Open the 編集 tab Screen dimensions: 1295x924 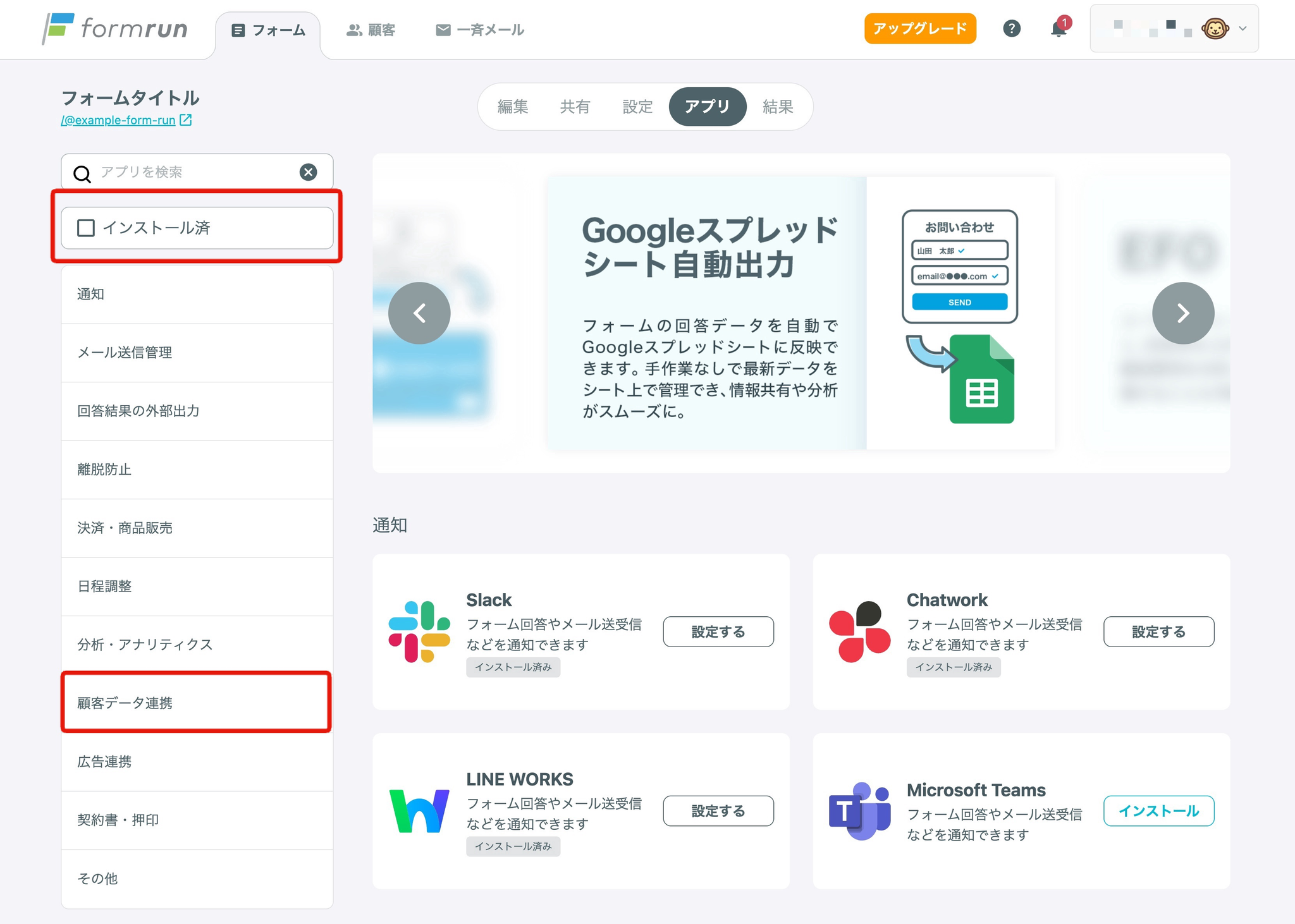pyautogui.click(x=513, y=107)
